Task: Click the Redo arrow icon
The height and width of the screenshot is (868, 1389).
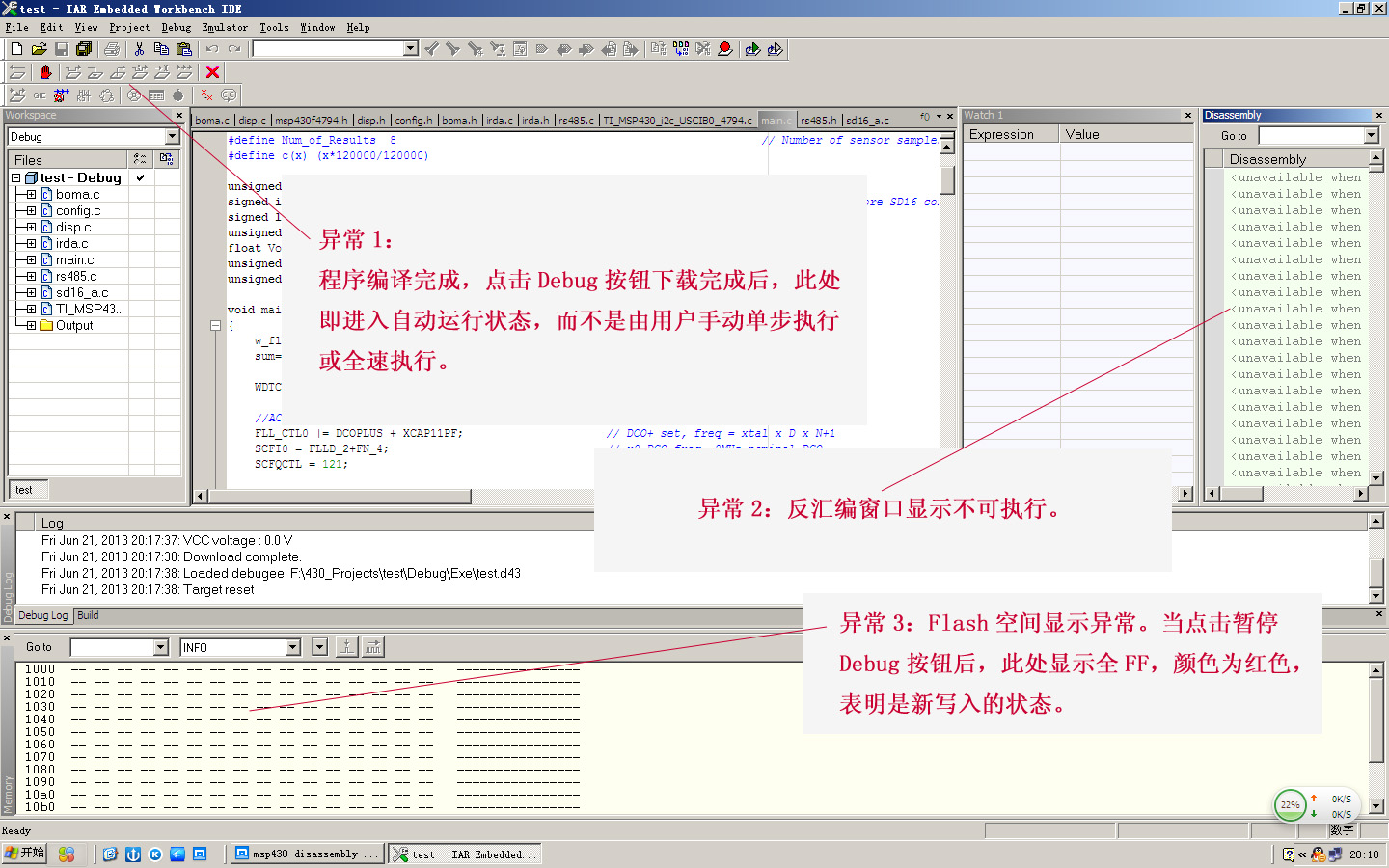Action: point(234,49)
